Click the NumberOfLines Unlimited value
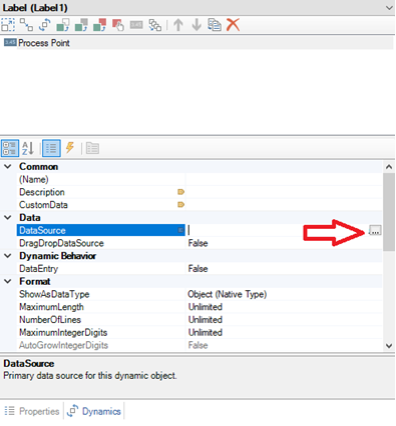 pos(205,319)
